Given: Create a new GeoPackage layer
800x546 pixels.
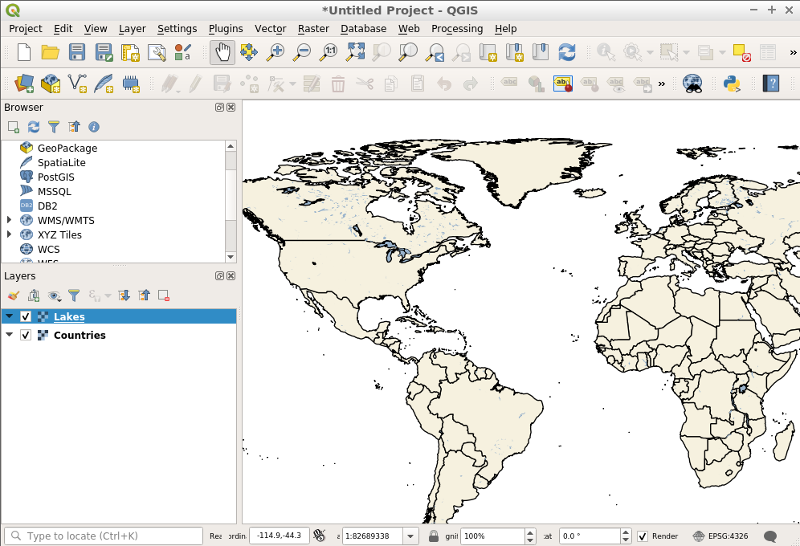Looking at the screenshot, I should (51, 83).
